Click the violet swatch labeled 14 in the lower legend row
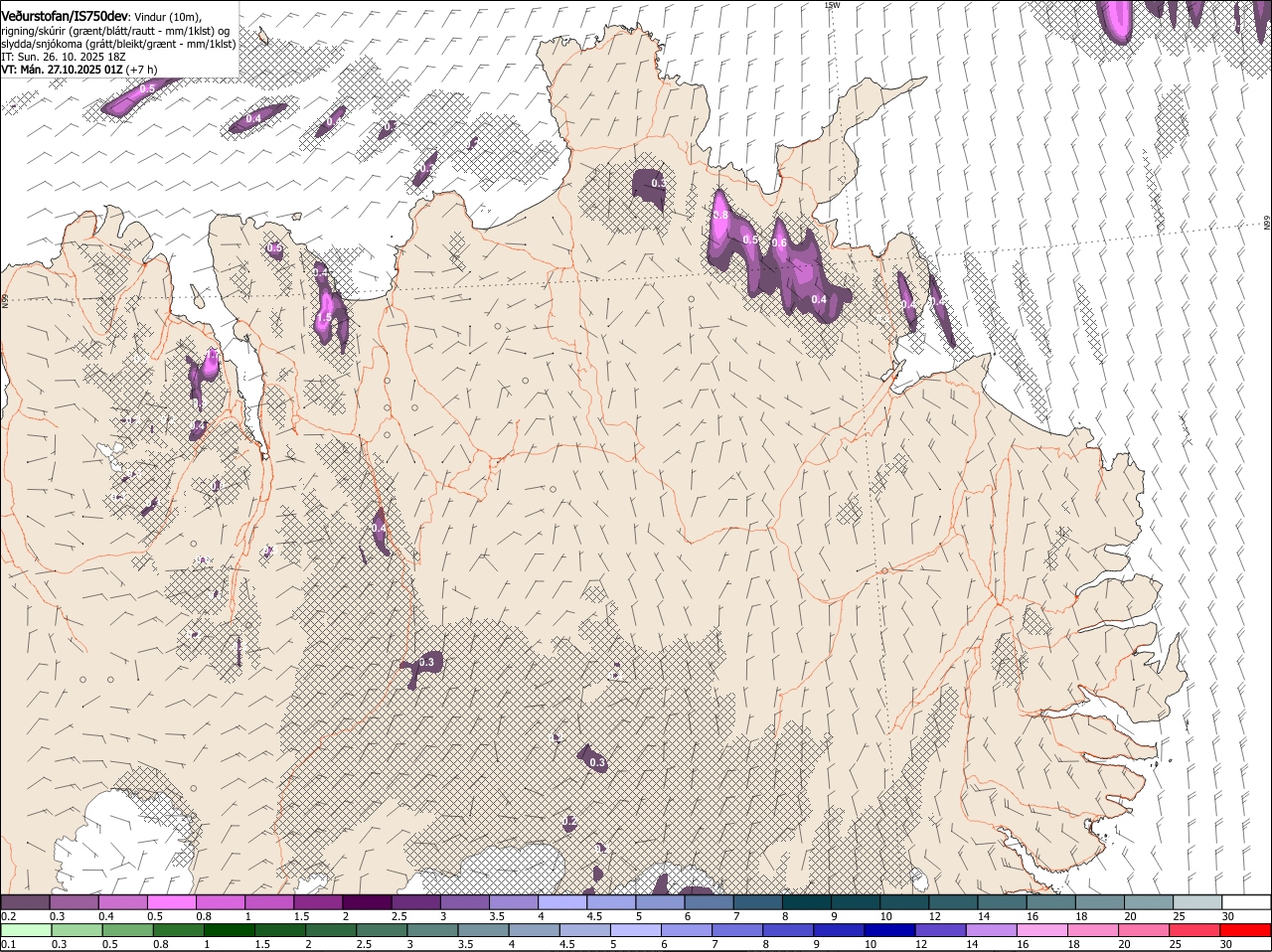1272x952 pixels. (x=994, y=931)
